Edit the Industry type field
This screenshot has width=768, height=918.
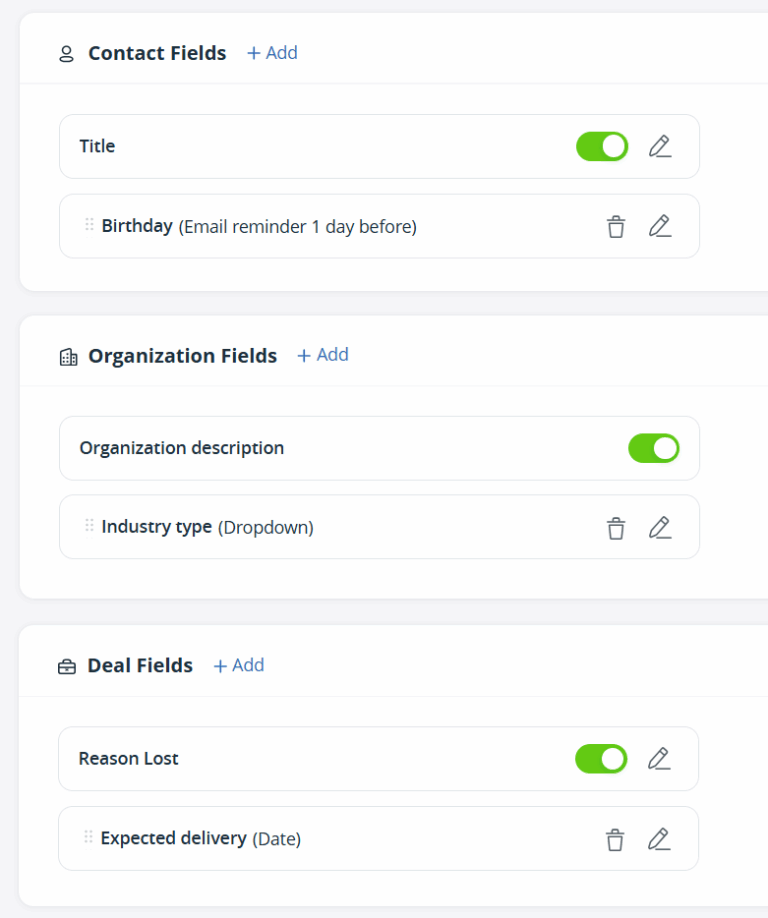coord(659,527)
